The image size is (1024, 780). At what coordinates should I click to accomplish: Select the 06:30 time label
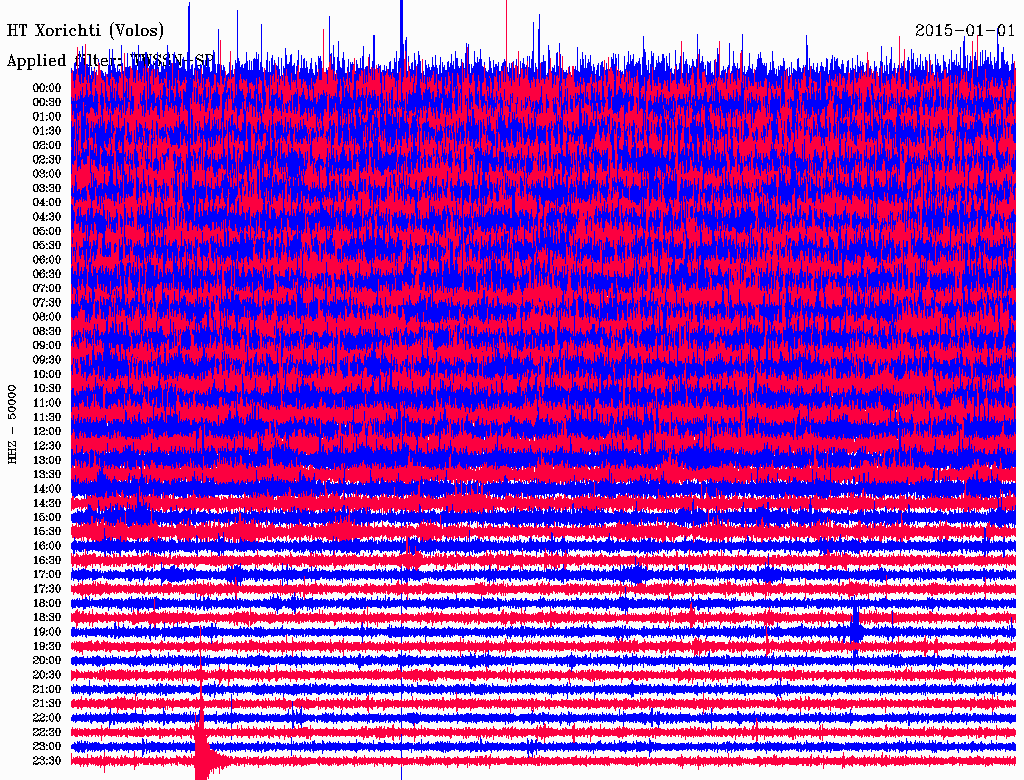click(47, 274)
